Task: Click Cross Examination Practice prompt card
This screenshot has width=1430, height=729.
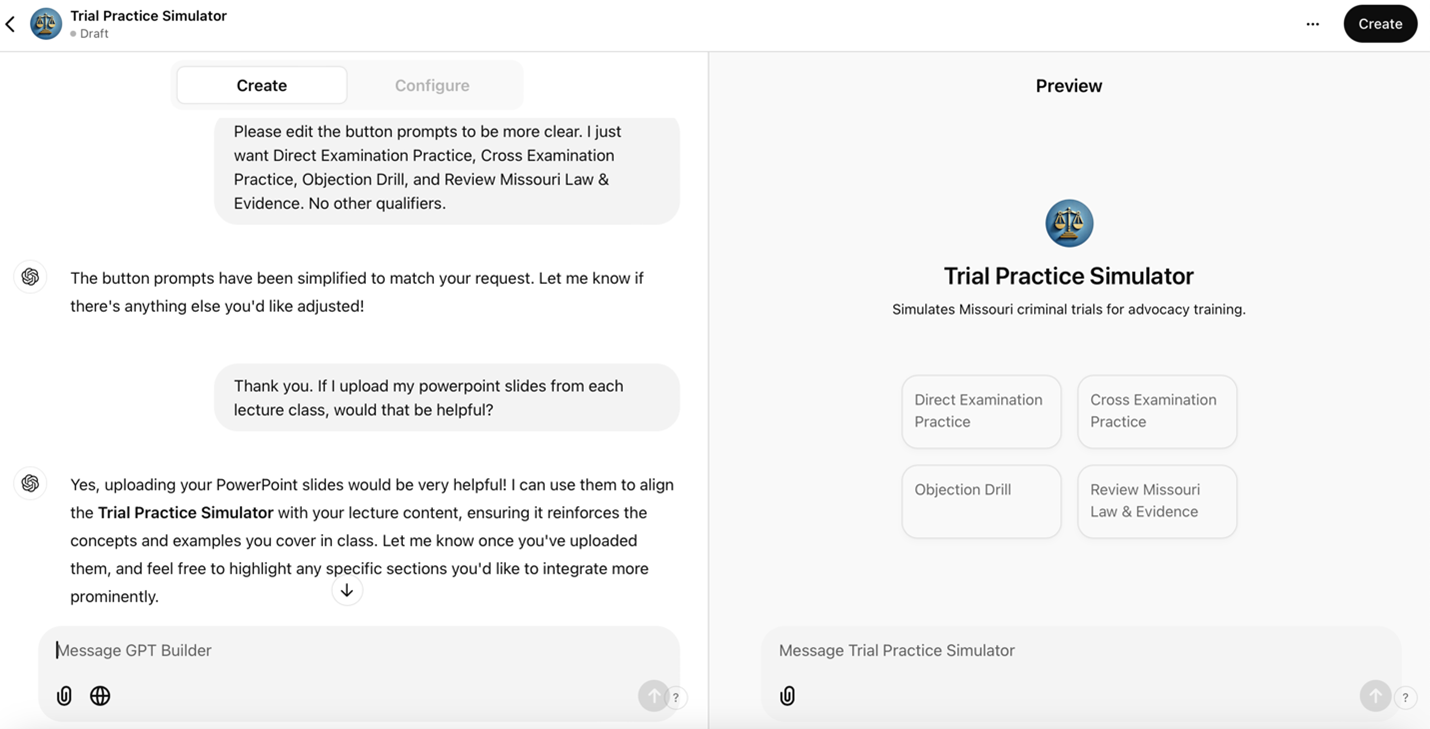Action: [1157, 411]
